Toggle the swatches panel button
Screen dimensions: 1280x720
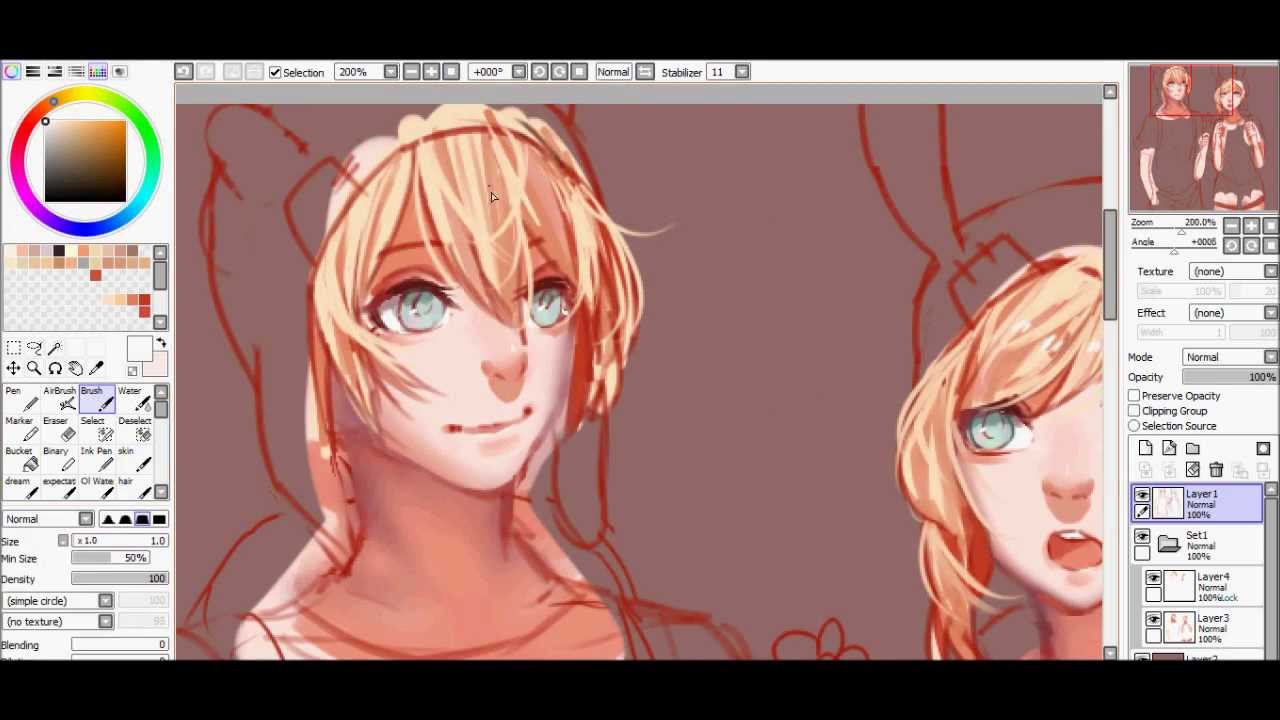click(x=98, y=72)
